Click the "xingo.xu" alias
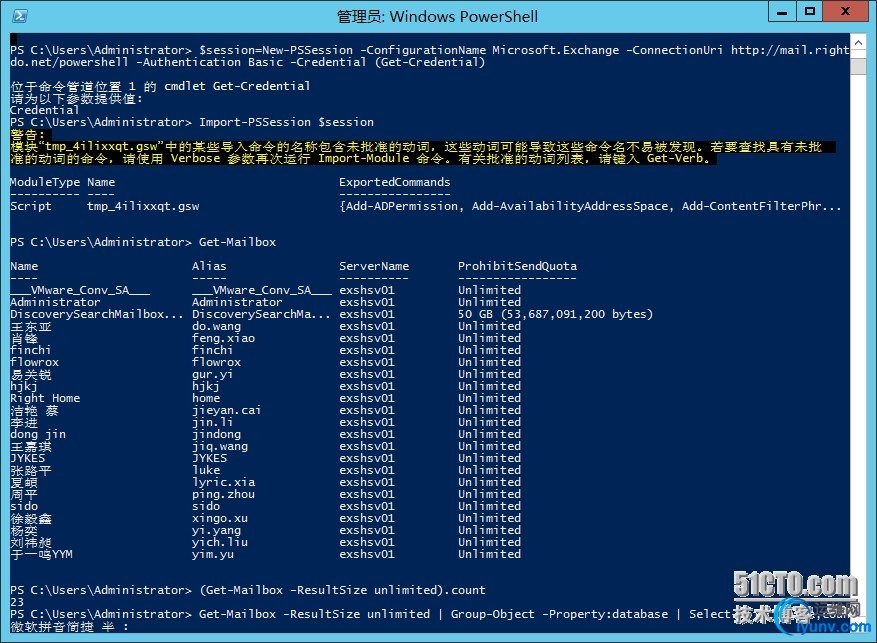Viewport: 877px width, 643px height. 220,518
